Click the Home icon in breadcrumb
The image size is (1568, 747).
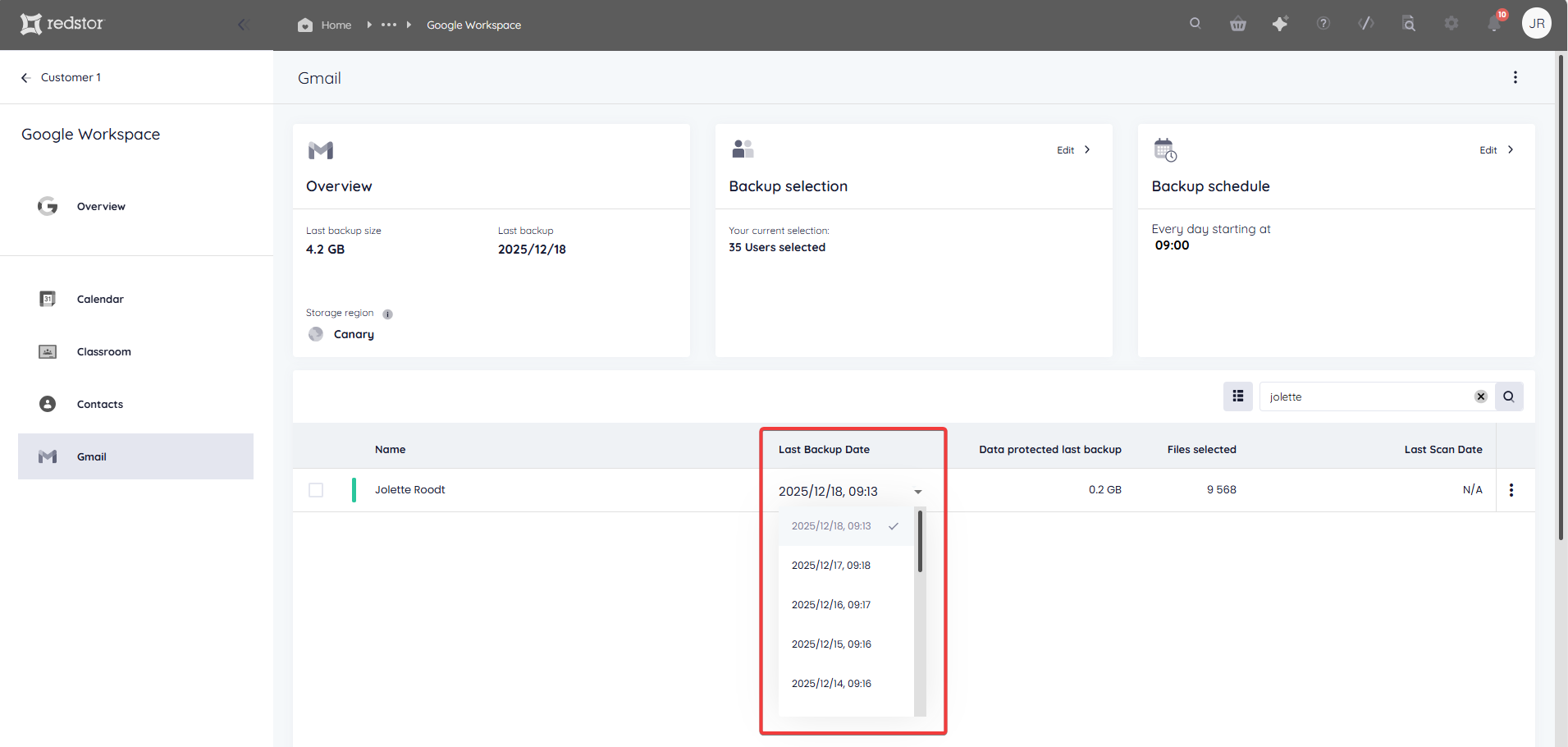coord(305,25)
